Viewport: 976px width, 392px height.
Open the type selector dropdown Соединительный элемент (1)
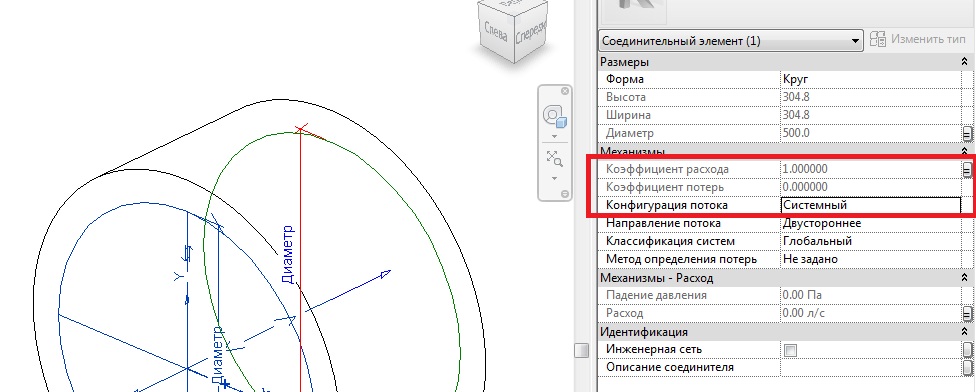pyautogui.click(x=731, y=41)
